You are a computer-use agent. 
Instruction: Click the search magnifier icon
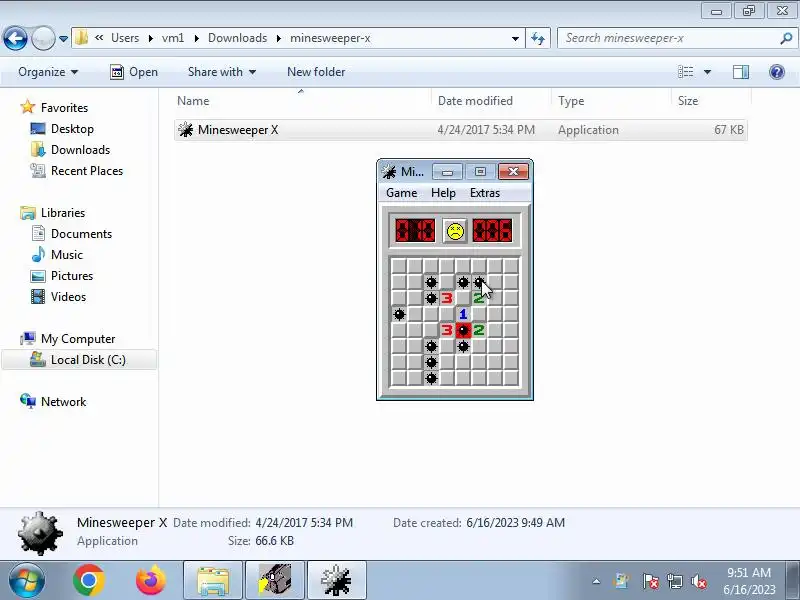(786, 38)
